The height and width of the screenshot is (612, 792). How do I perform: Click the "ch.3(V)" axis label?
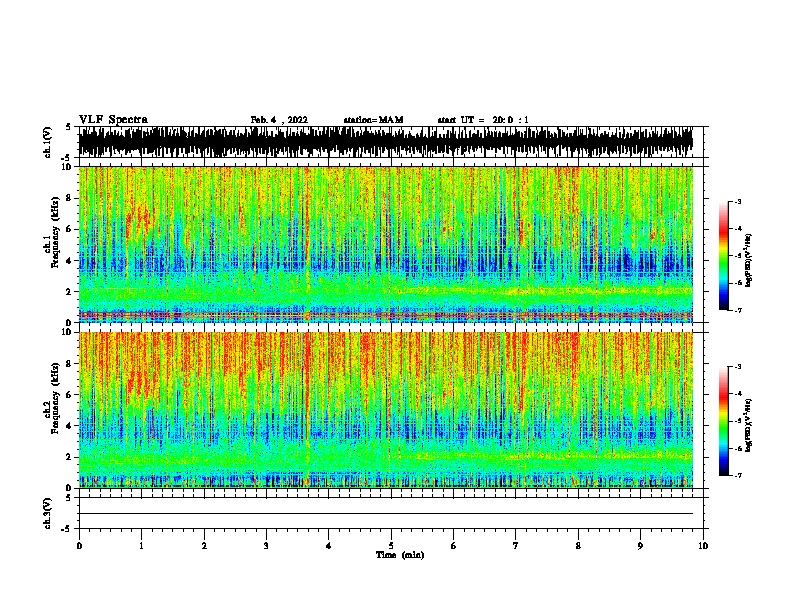pos(48,513)
